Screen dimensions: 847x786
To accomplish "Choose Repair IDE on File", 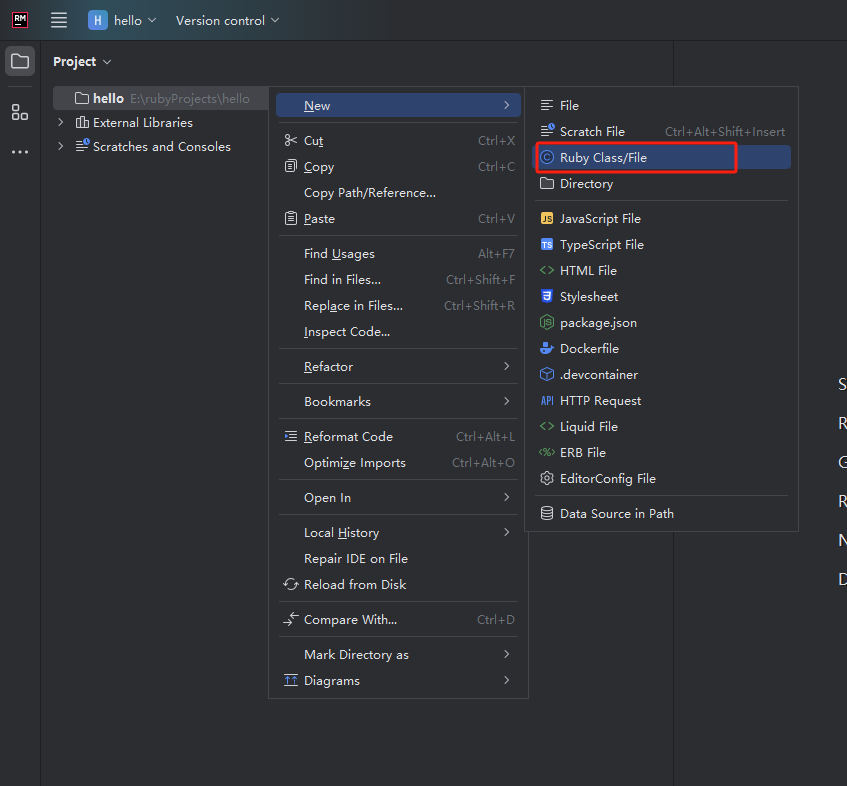I will pos(398,558).
